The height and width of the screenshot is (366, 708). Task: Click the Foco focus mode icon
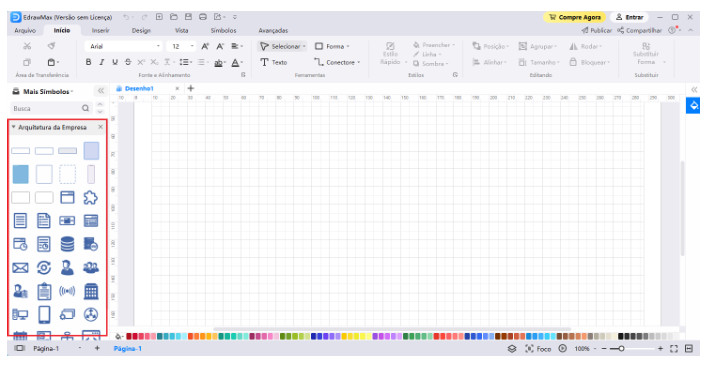(529, 348)
